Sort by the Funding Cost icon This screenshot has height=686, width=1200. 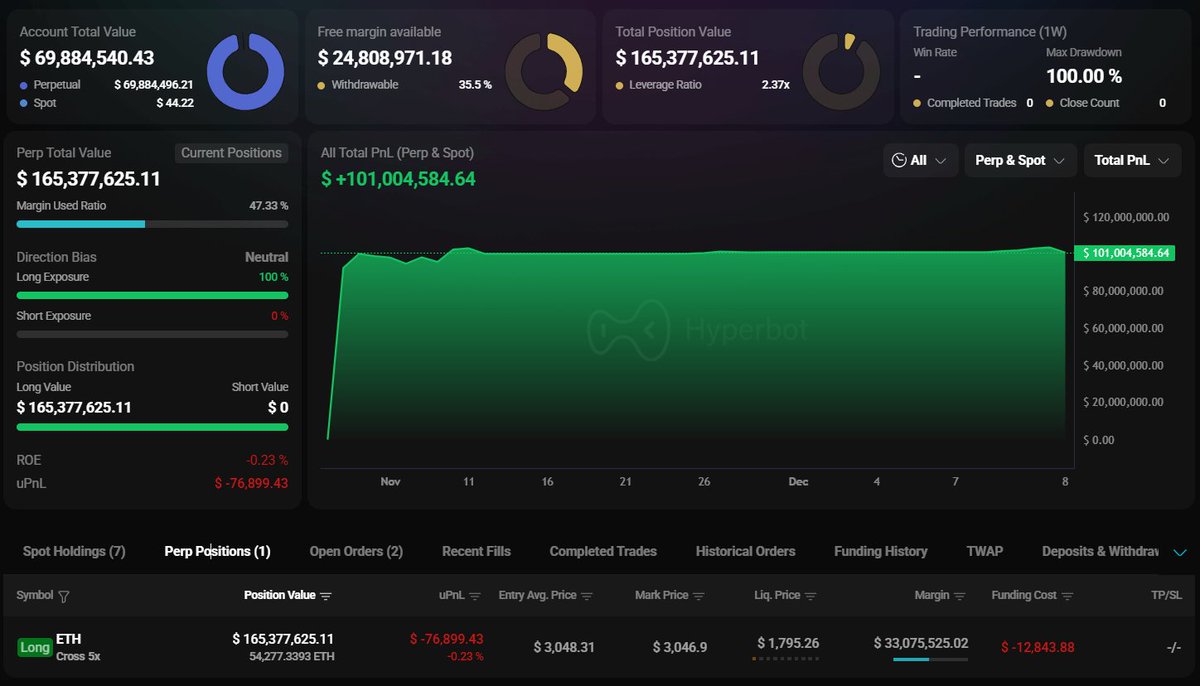1067,596
